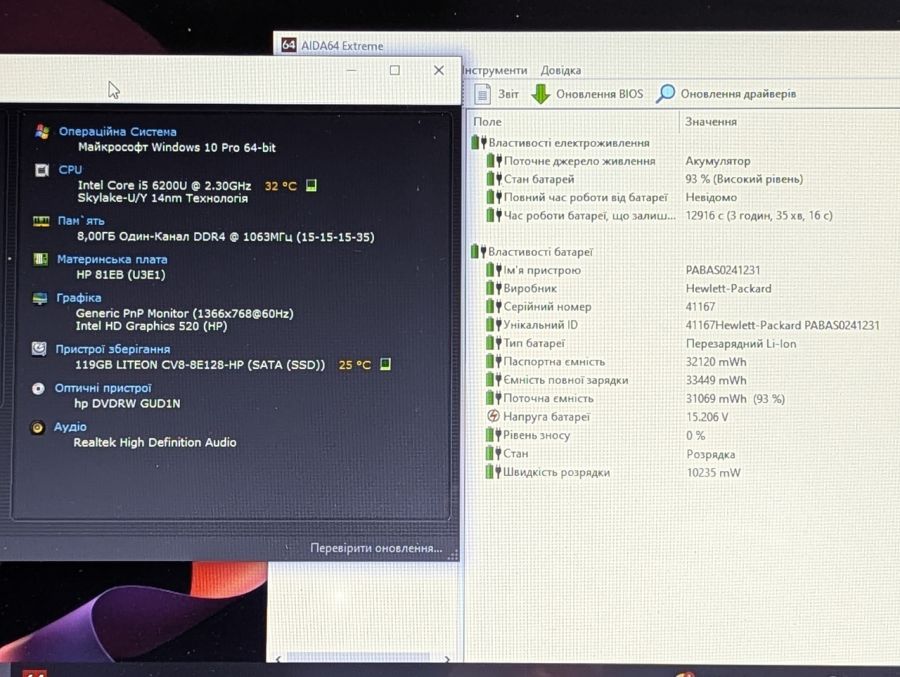Click the right arrow on the horizontal scrollbar
Viewport: 900px width, 677px height.
tap(447, 659)
